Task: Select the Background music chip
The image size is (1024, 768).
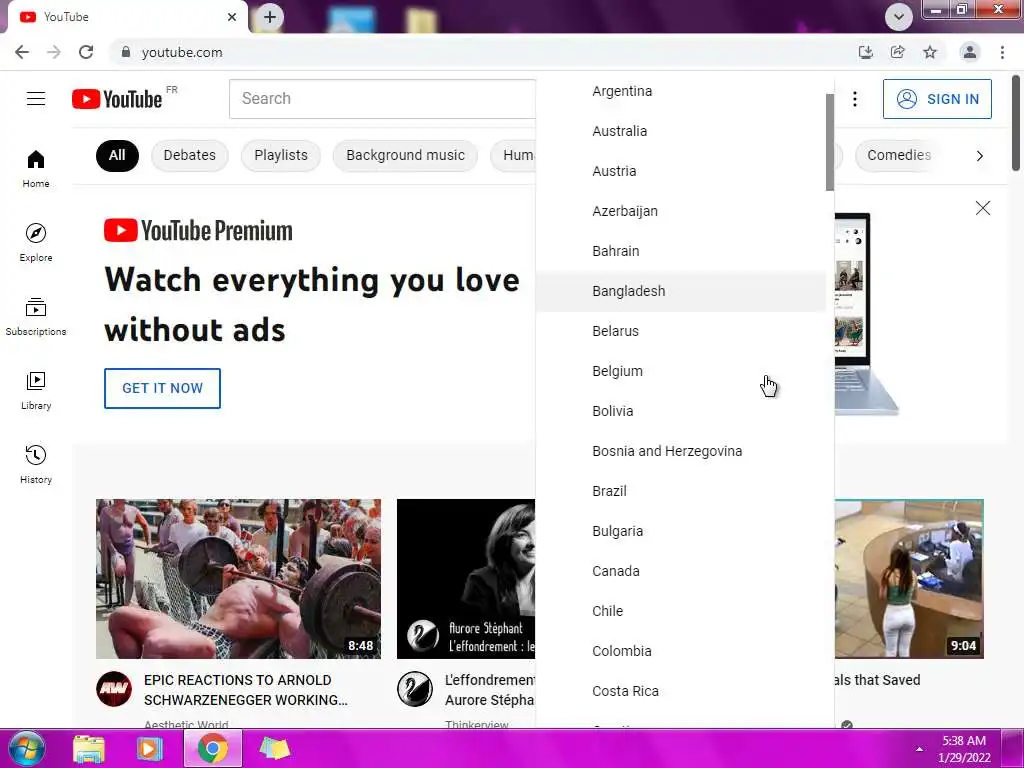Action: (x=406, y=155)
